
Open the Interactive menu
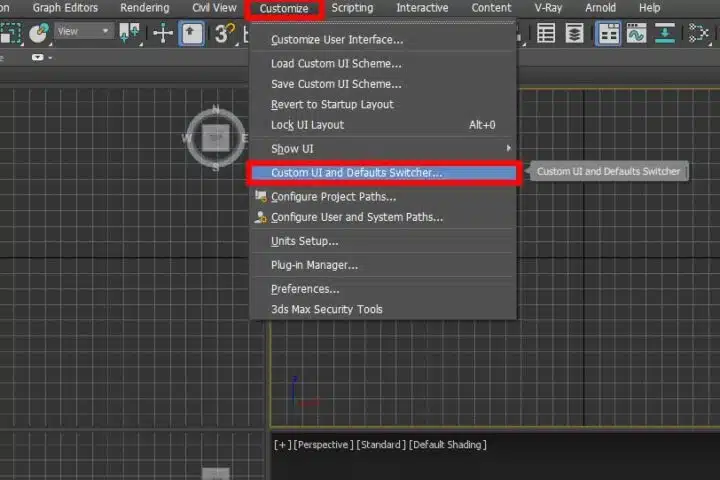(x=422, y=8)
